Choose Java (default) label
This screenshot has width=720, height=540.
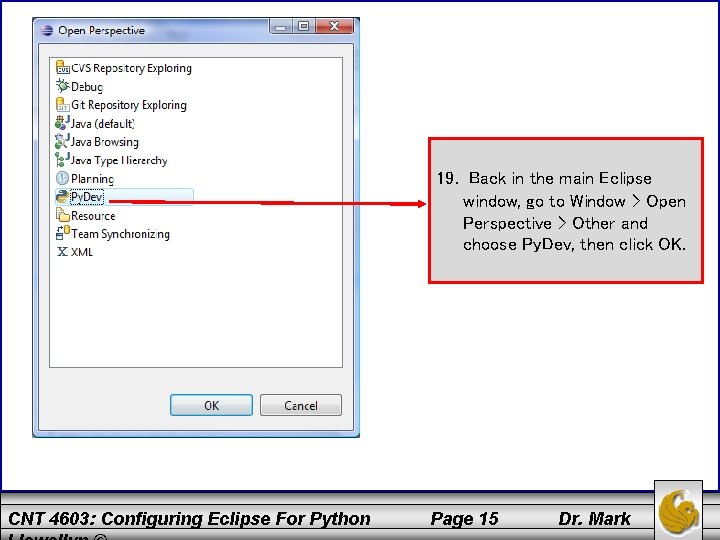click(x=103, y=124)
